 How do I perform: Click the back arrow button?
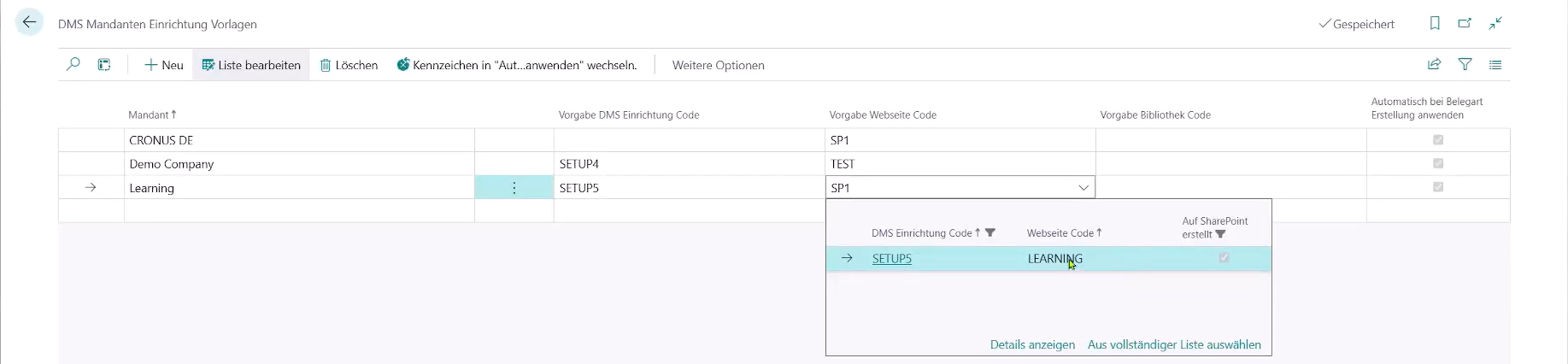pos(29,23)
